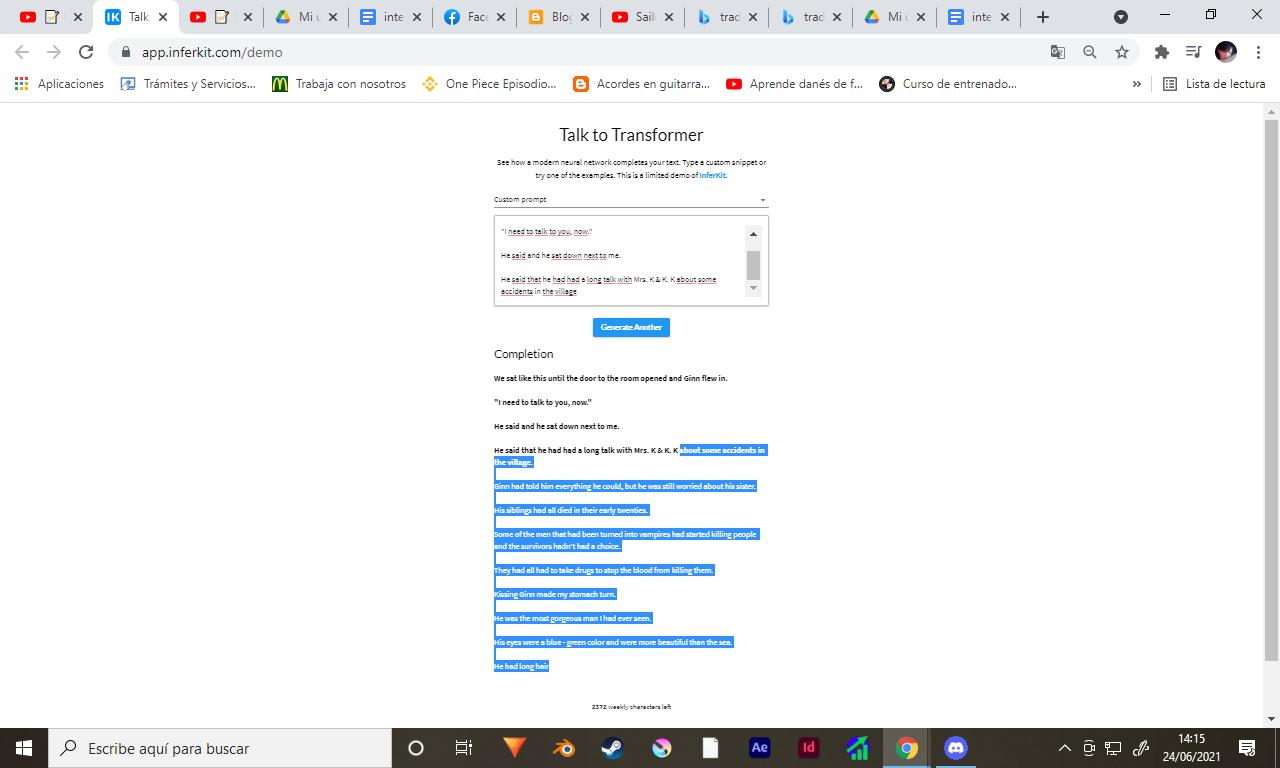Screen dimensions: 1280x768
Task: Open the Acordes en guitarra bookmark
Action: tap(641, 84)
